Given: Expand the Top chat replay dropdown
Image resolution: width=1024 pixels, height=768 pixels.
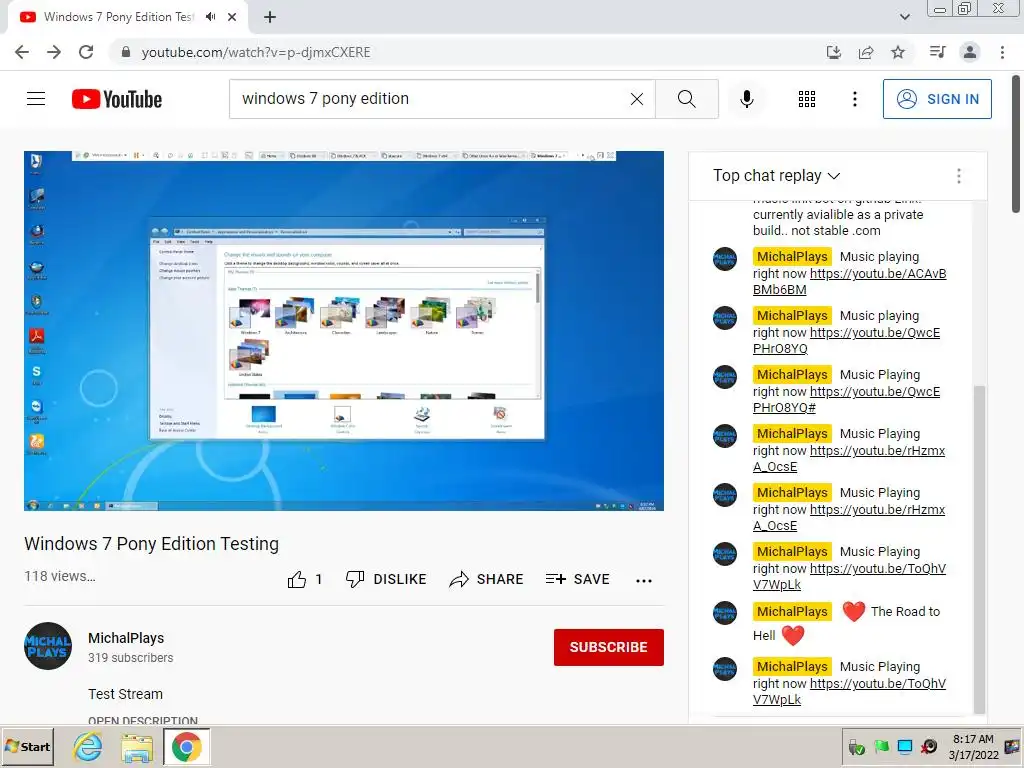Looking at the screenshot, I should [776, 175].
